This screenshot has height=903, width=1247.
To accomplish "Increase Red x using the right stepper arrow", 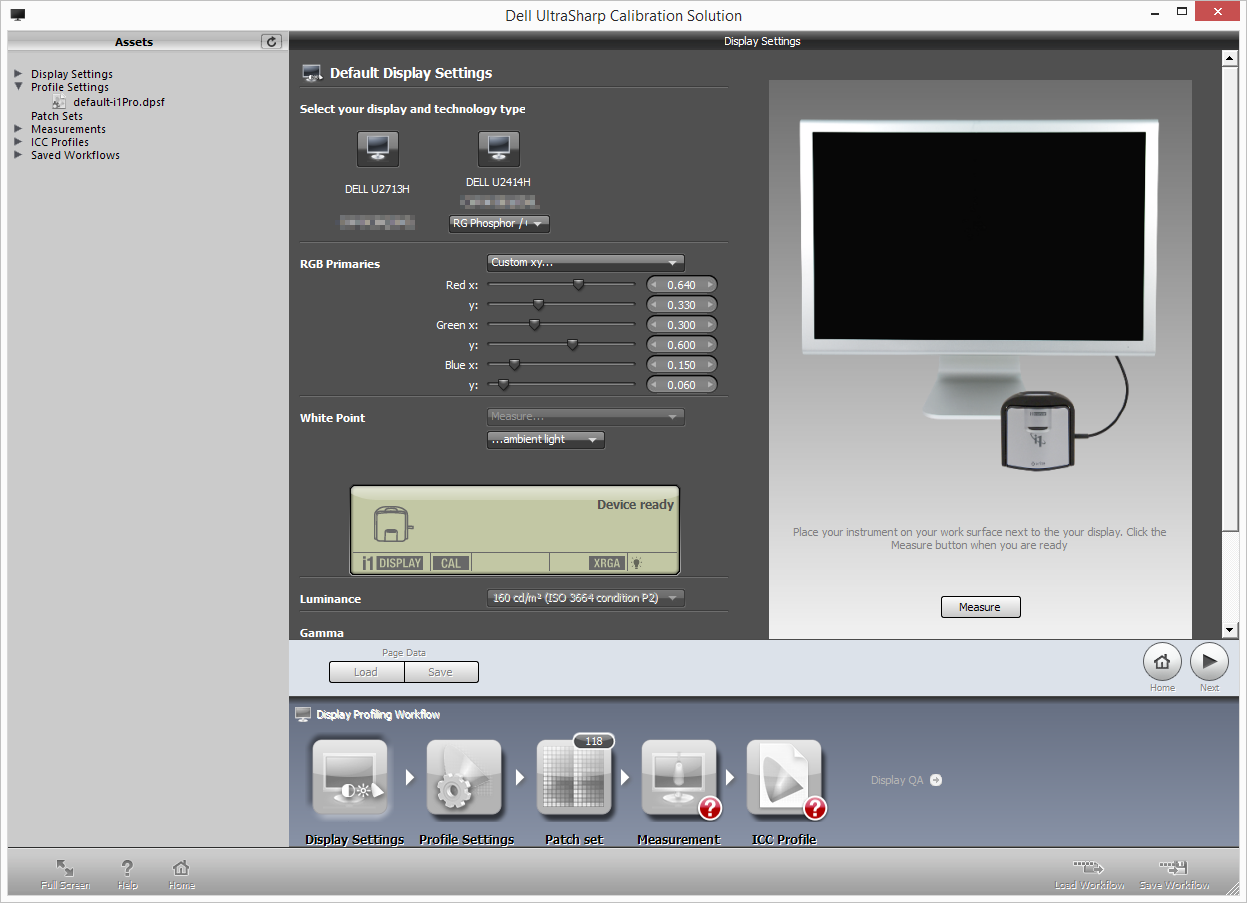I will pyautogui.click(x=710, y=285).
